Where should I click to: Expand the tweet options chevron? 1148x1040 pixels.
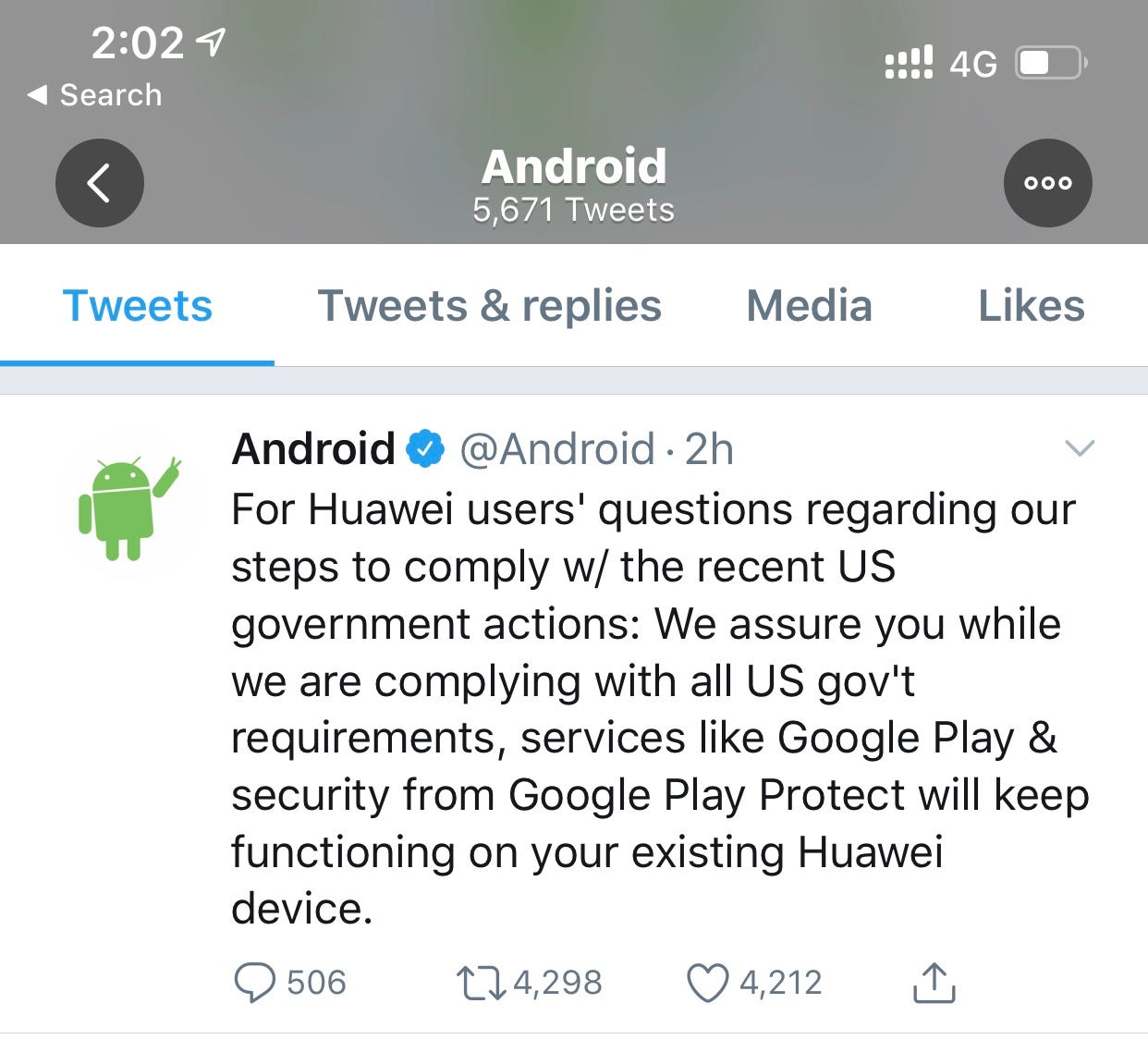[1080, 448]
